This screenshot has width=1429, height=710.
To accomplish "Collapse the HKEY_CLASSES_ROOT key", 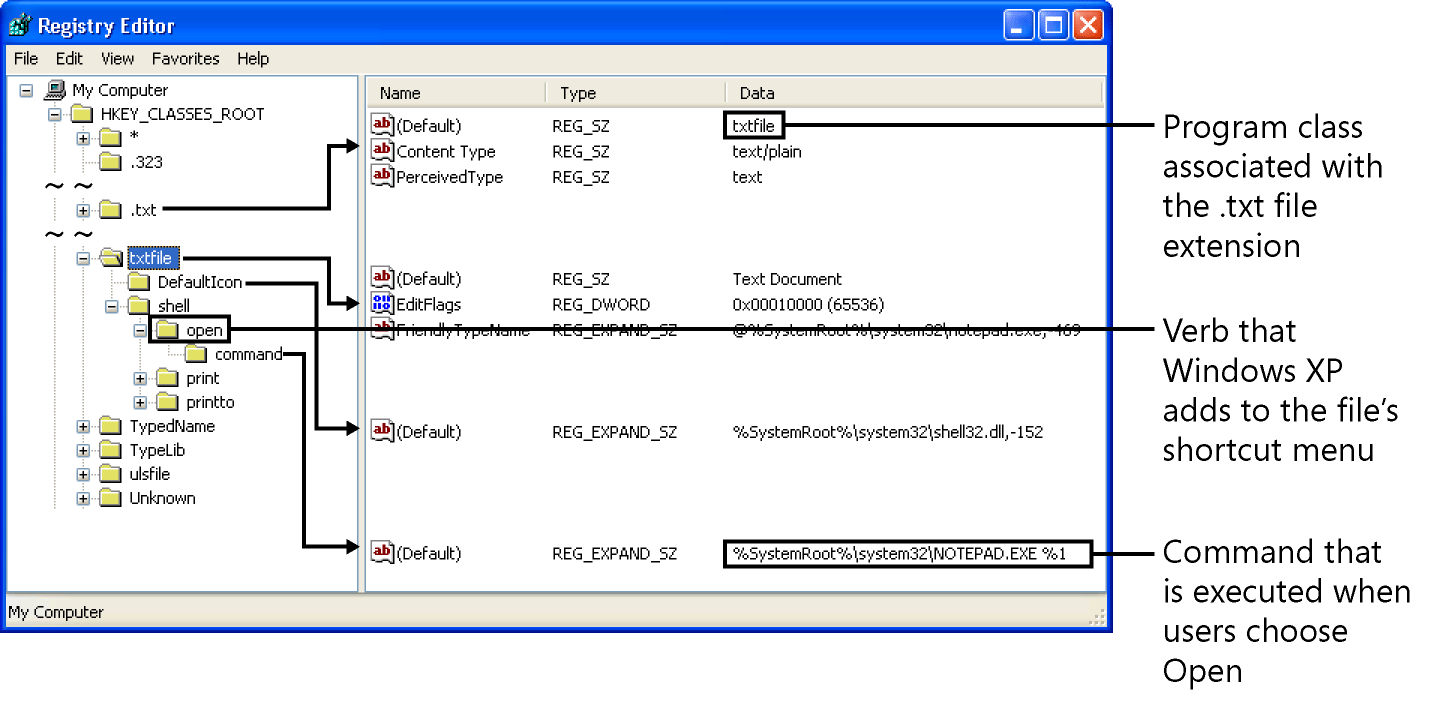I will point(55,114).
